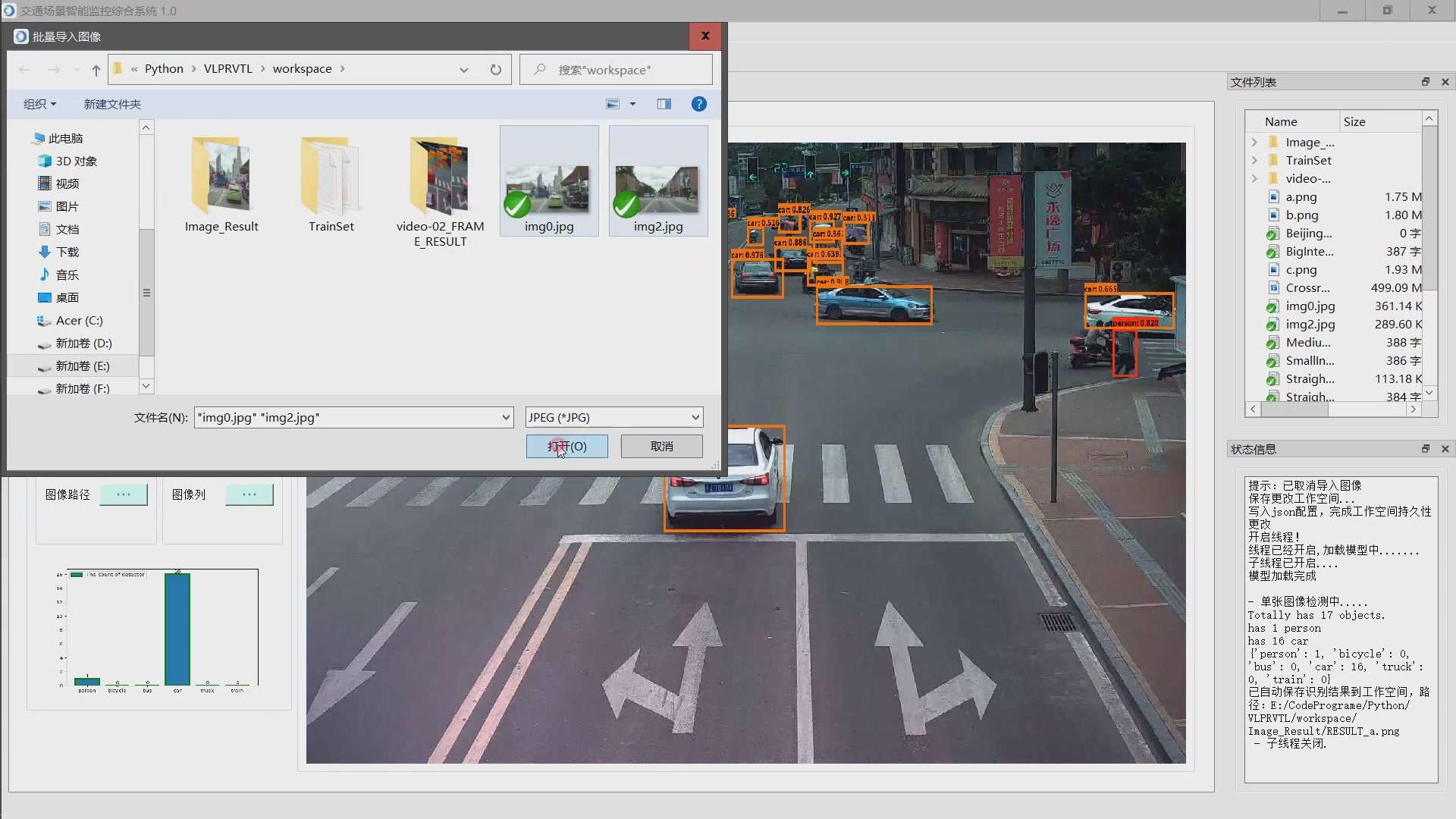Image resolution: width=1456 pixels, height=819 pixels.
Task: Float the 文件列表 panel
Action: (x=1425, y=82)
